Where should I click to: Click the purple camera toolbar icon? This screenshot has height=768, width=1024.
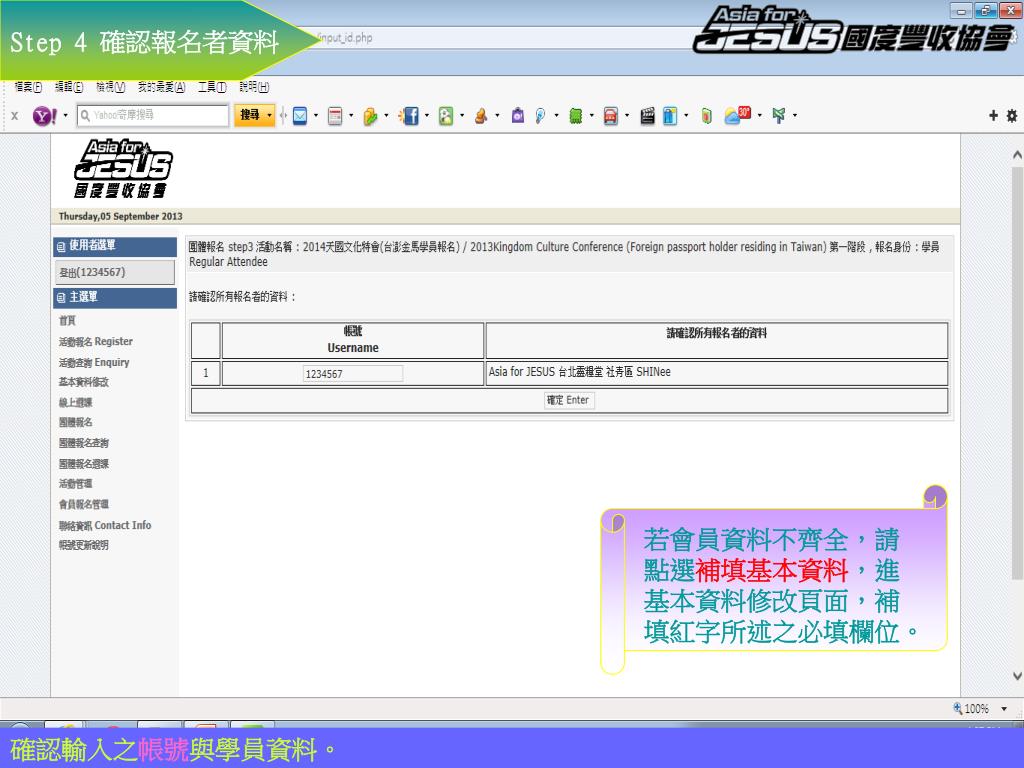point(517,116)
